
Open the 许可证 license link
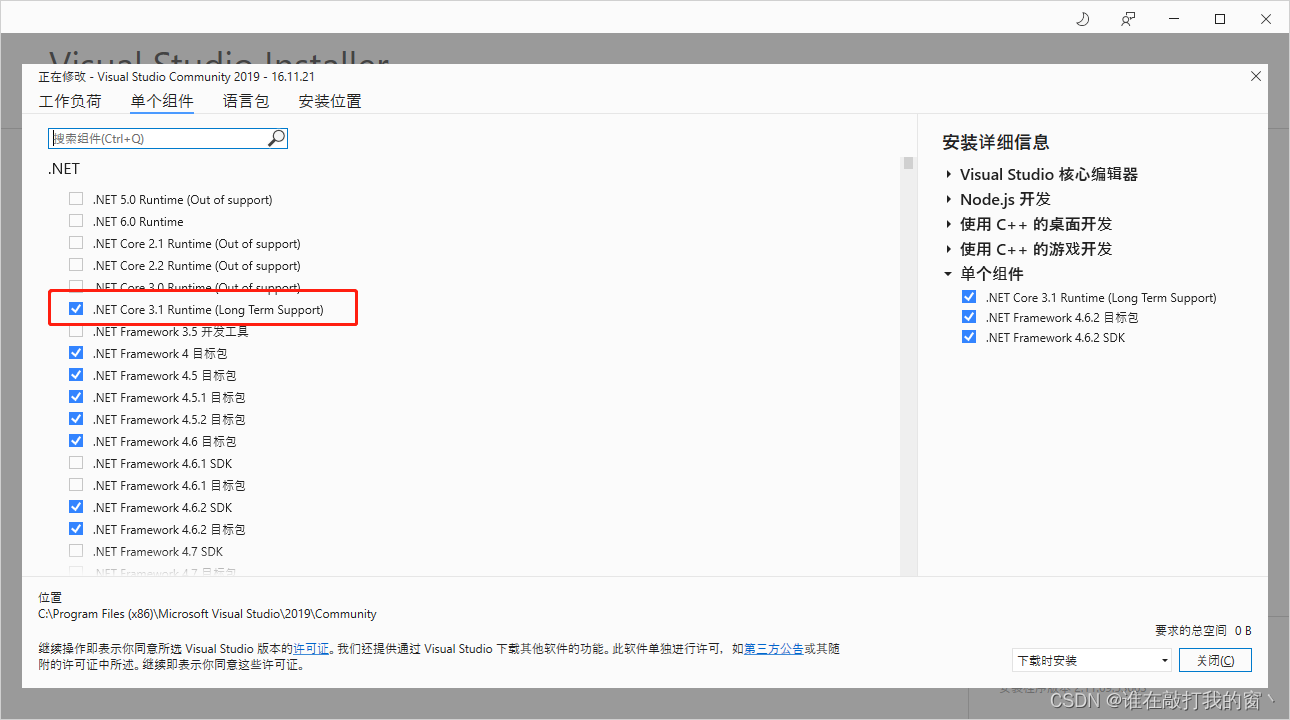pos(311,649)
